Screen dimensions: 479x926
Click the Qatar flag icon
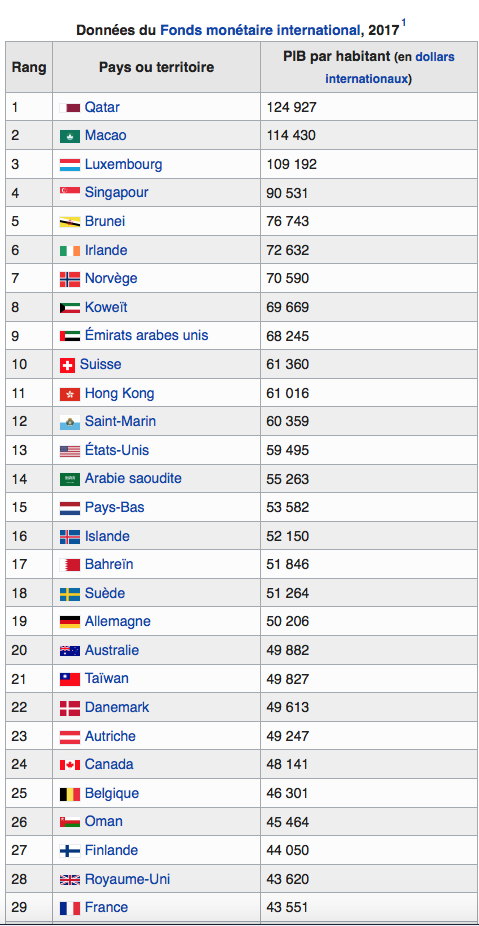pos(70,107)
